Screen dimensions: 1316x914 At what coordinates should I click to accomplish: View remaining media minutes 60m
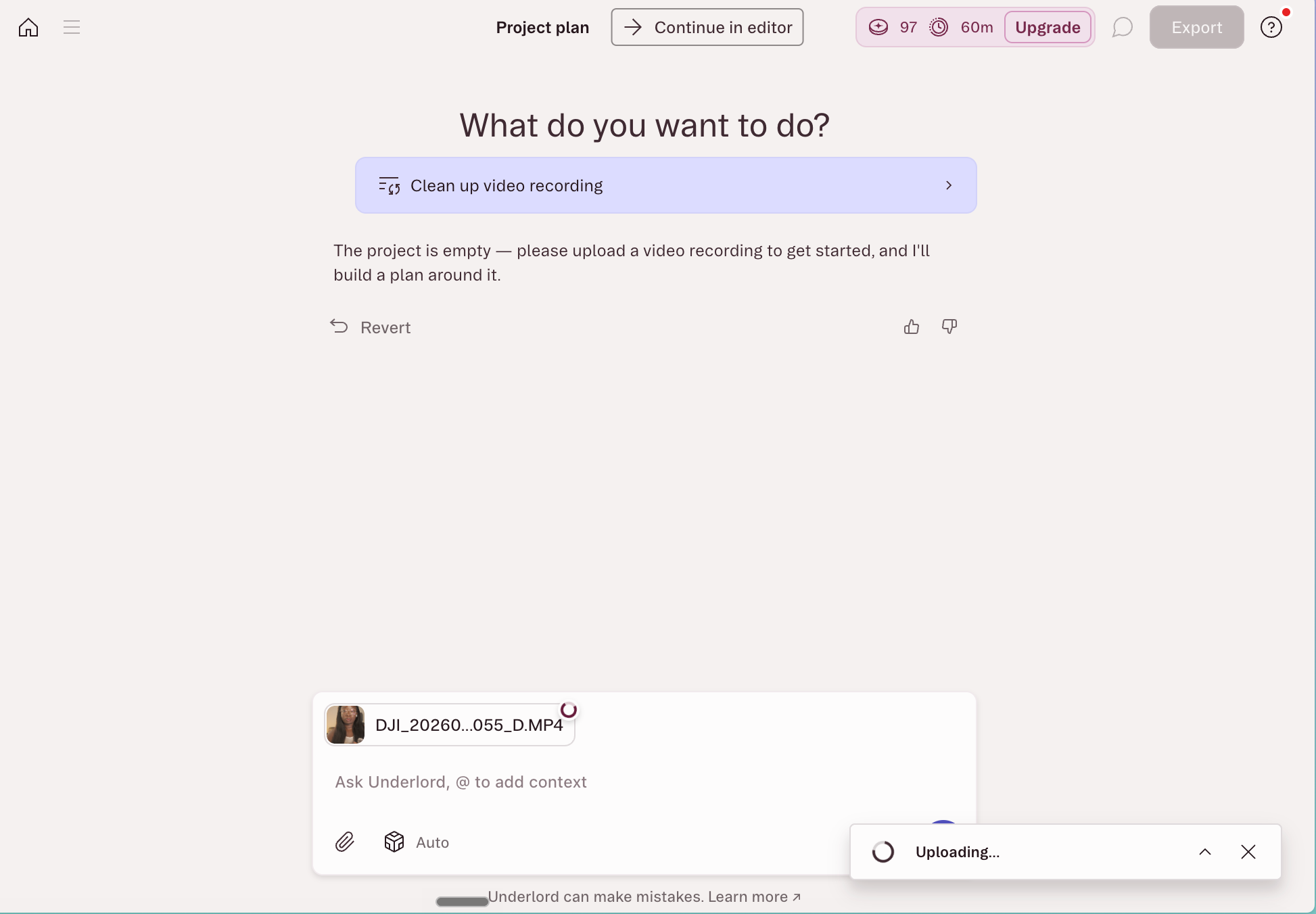pos(961,28)
